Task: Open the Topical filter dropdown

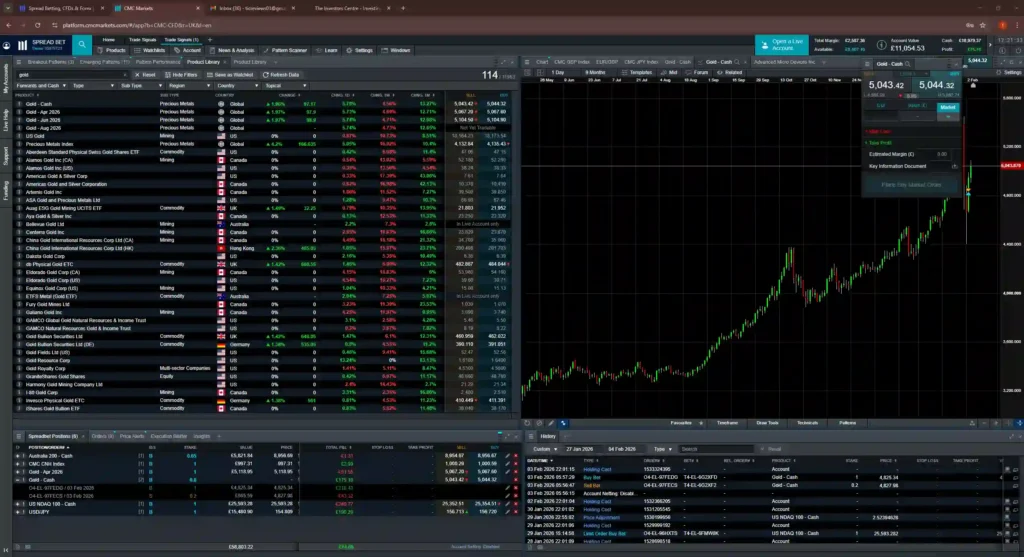Action: [285, 86]
